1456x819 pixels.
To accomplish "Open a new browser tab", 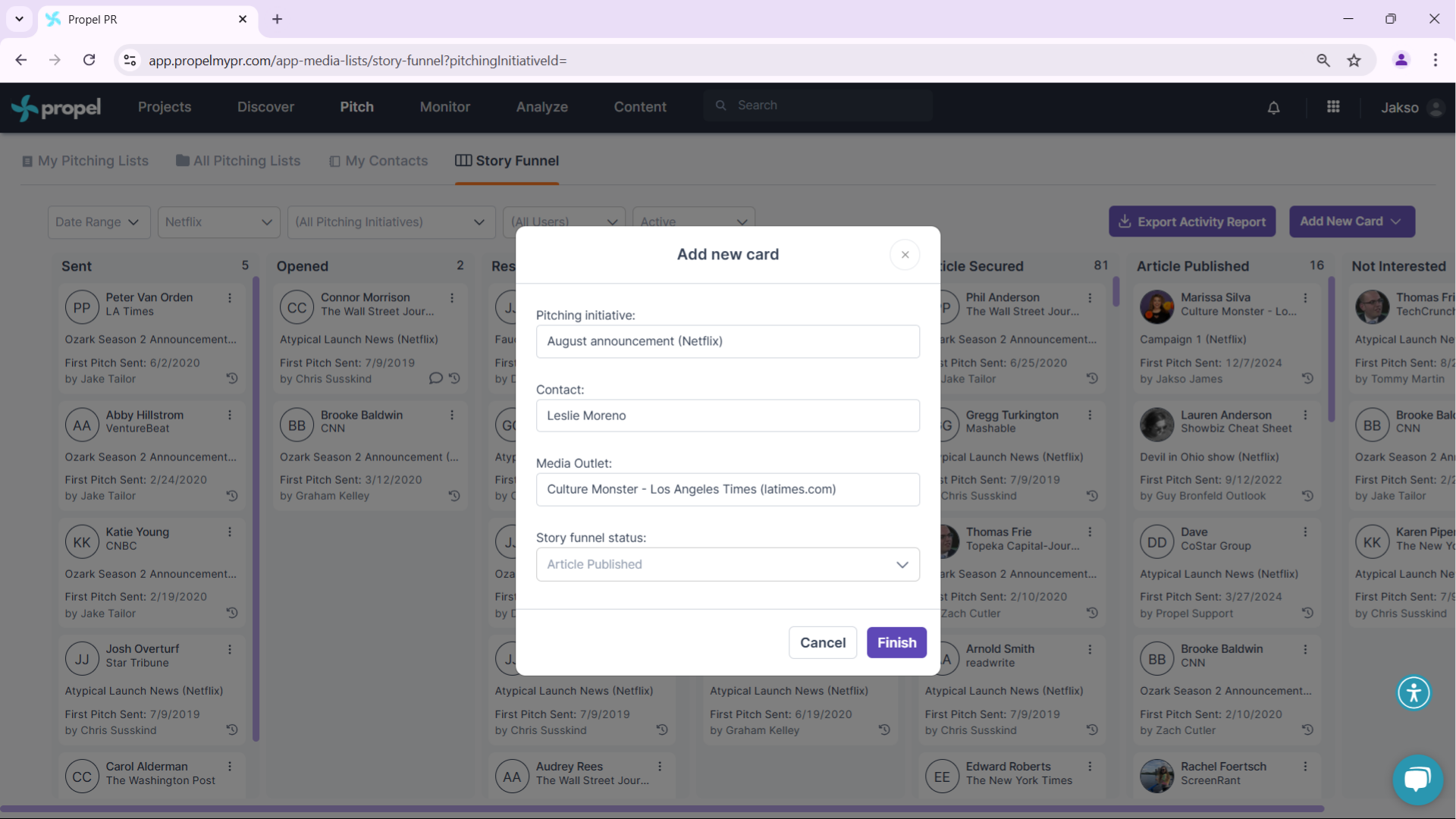I will pyautogui.click(x=278, y=19).
